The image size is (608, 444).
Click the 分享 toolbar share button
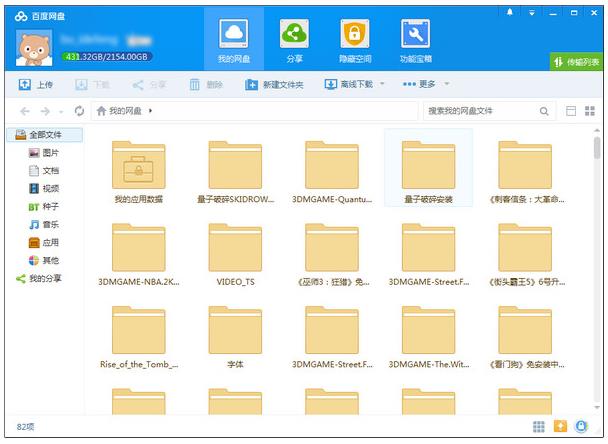point(149,85)
